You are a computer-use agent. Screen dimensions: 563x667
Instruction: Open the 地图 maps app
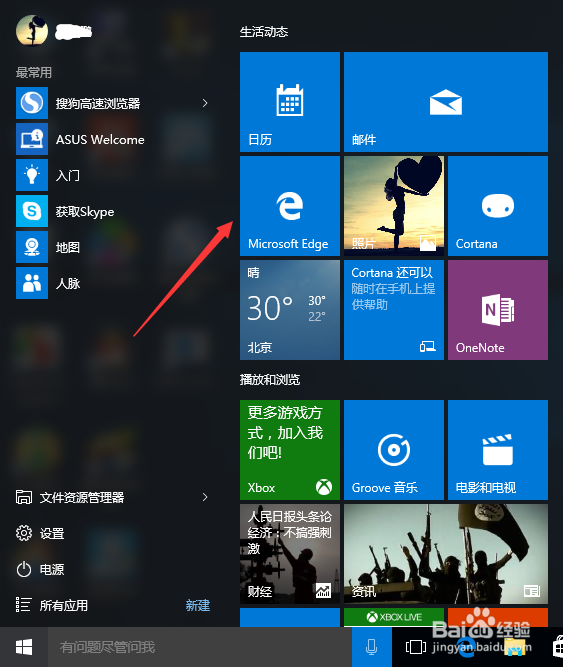pyautogui.click(x=68, y=247)
